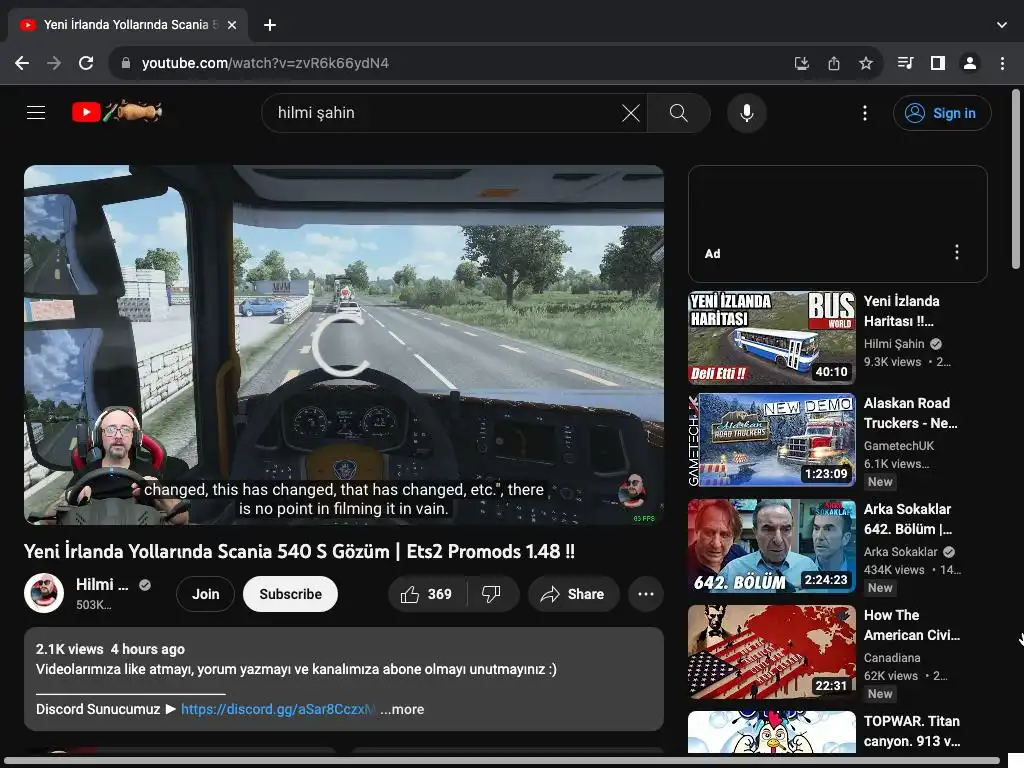
Task: Open the Discord server link
Action: (278, 709)
